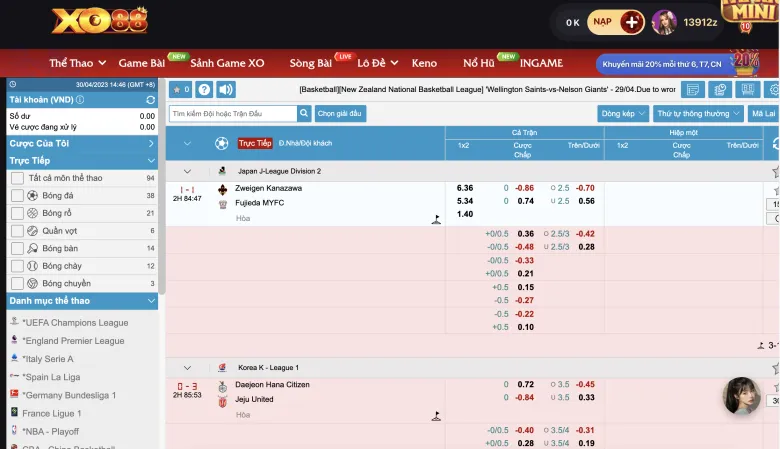Check the Quần vợt checkbox
Viewport: 780px width, 449px height.
17,231
